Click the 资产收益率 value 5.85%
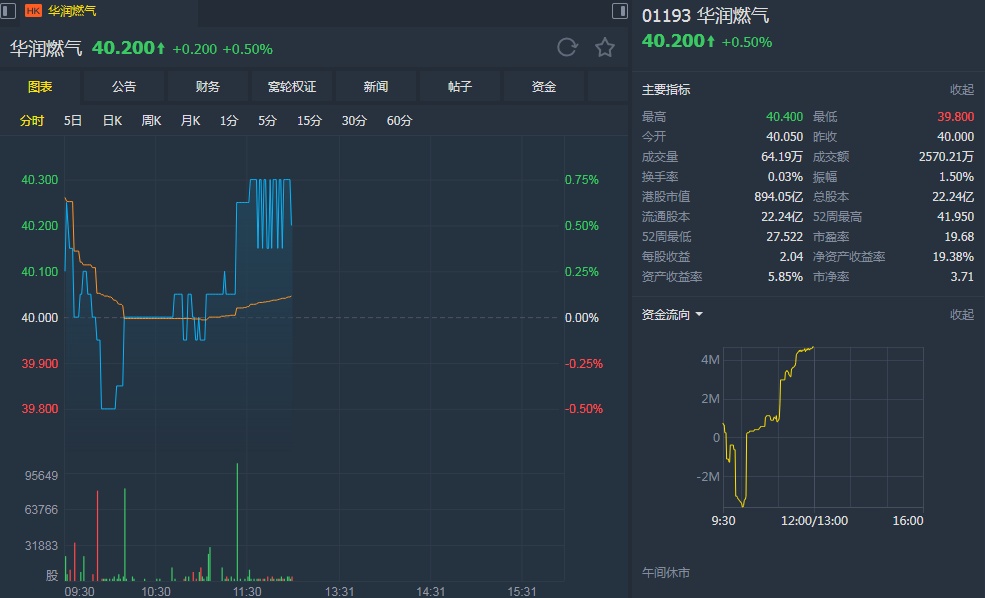Screen dimensions: 985x598 [785, 277]
